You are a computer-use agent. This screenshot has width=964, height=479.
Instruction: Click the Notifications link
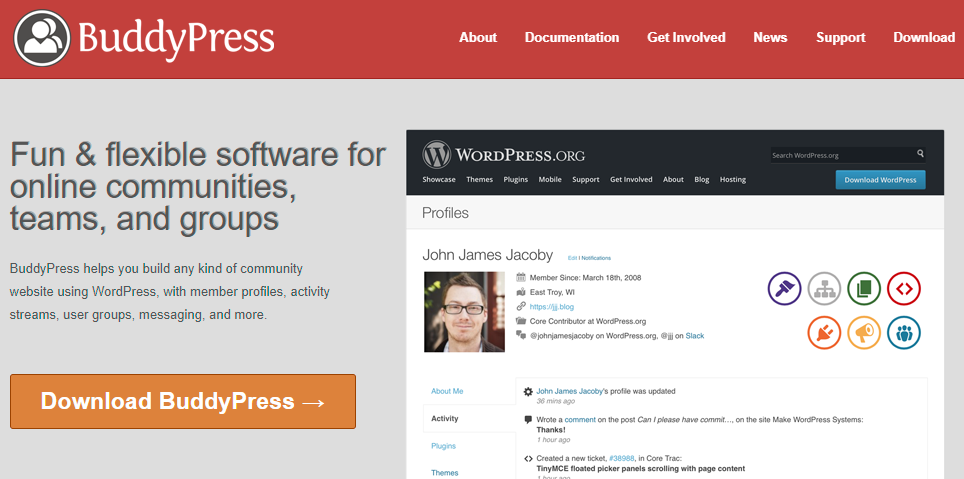(x=596, y=258)
